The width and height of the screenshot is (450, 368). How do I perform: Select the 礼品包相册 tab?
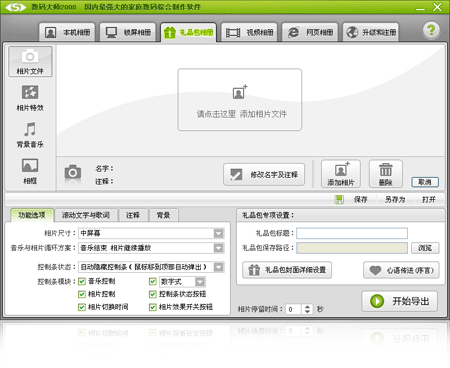(188, 32)
